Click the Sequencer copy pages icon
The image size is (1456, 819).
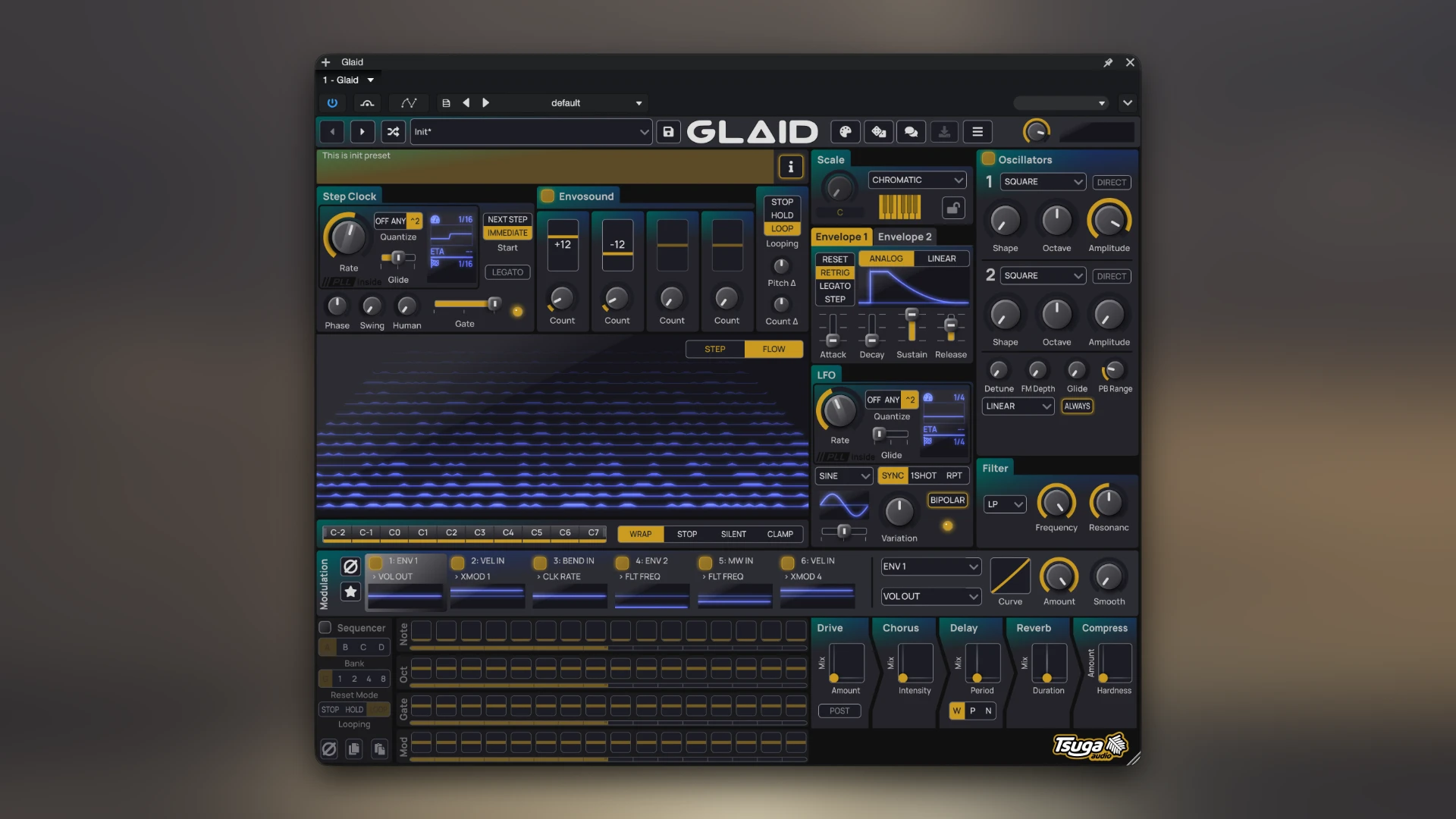click(x=354, y=749)
